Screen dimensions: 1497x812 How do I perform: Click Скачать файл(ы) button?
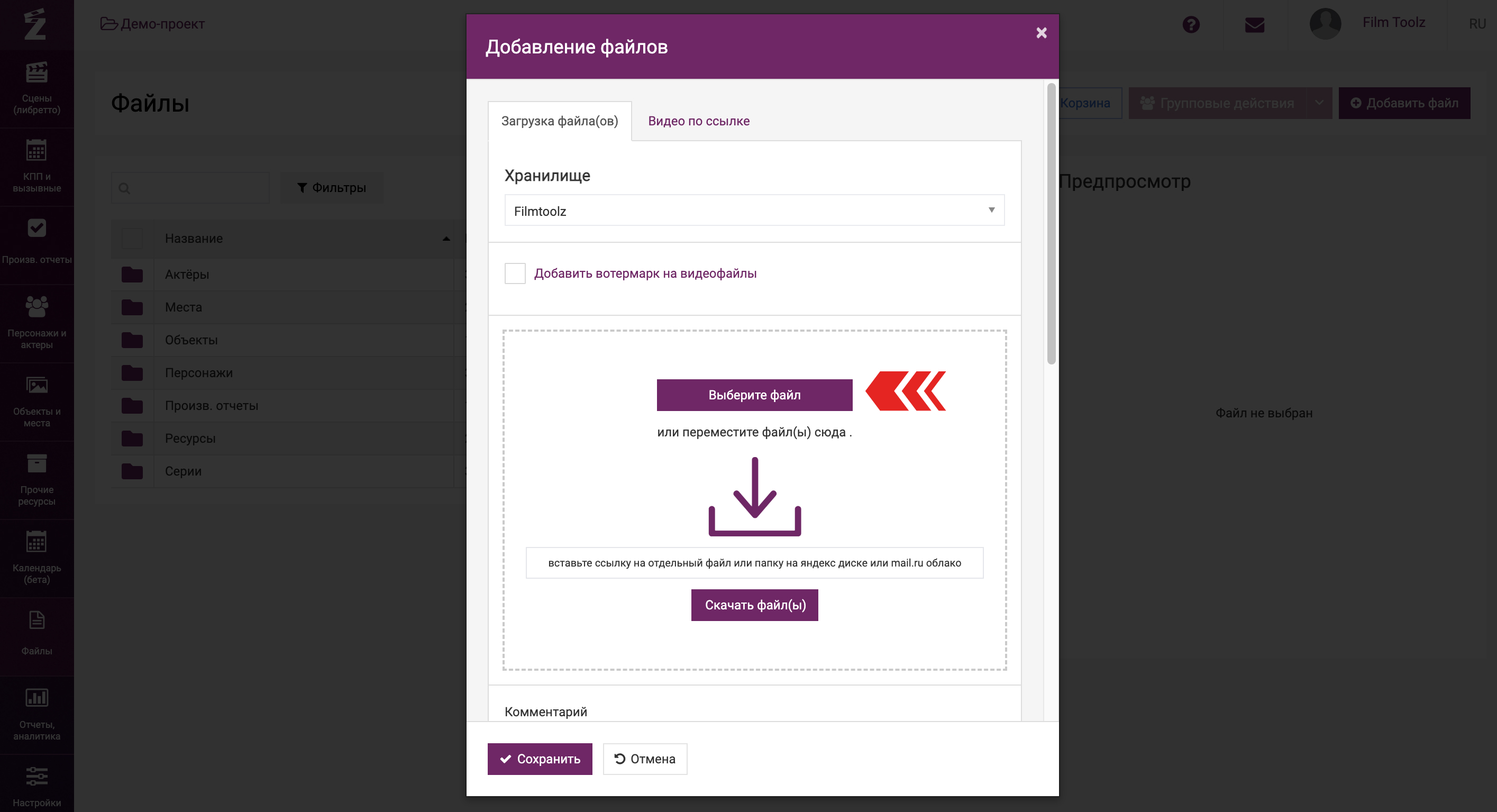(x=755, y=605)
